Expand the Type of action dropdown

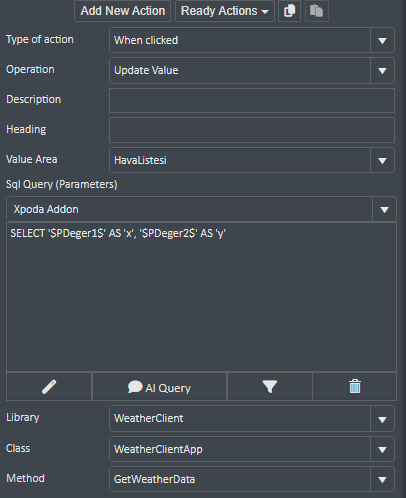[382, 41]
